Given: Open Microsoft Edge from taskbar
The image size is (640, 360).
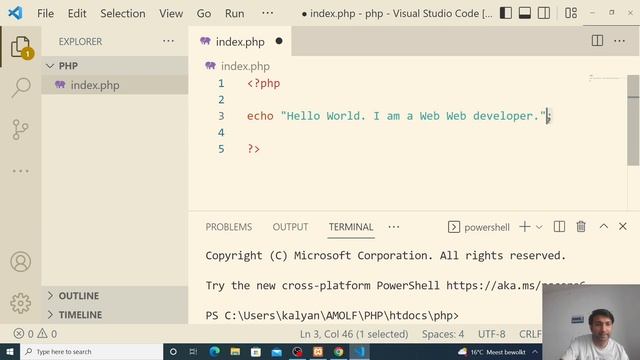Looking at the screenshot, I should (214, 351).
